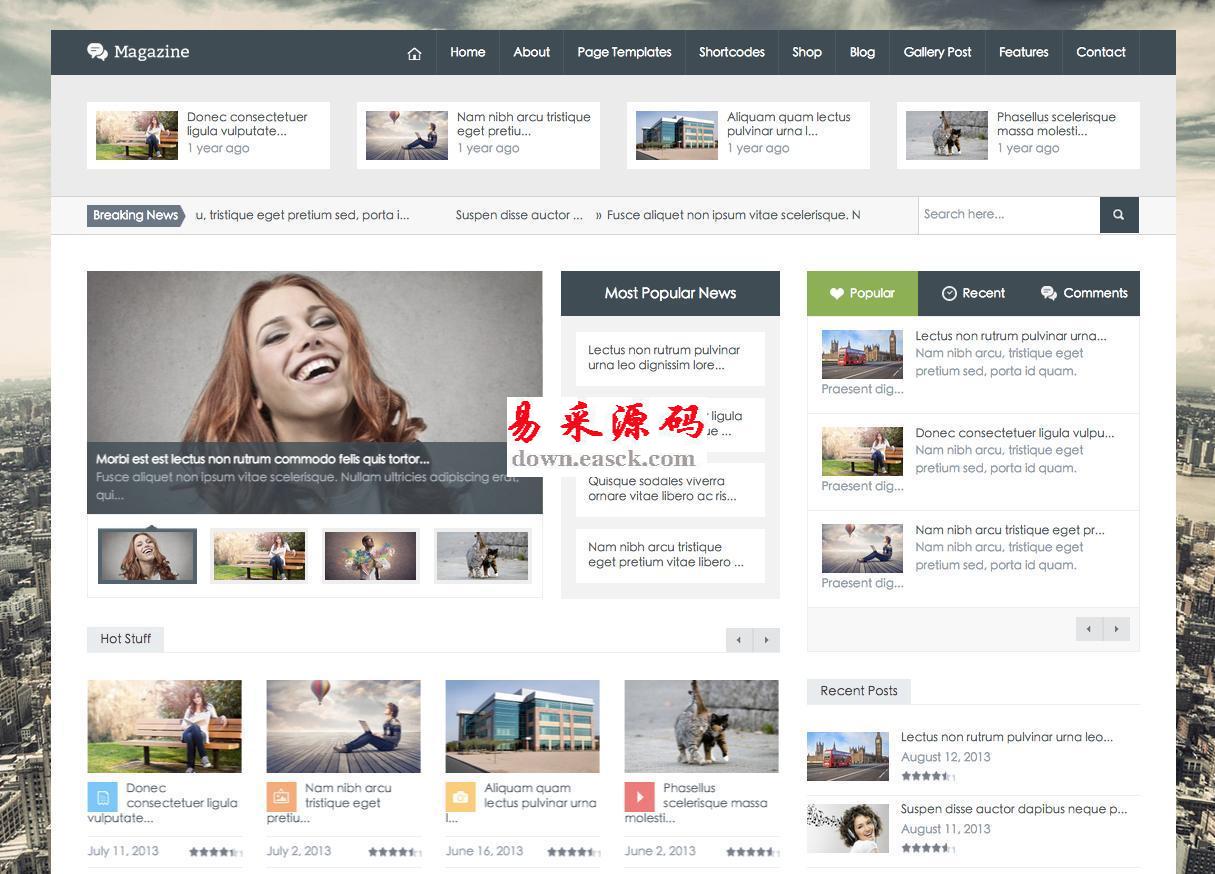This screenshot has width=1215, height=874.
Task: Click the yellow camera icon under building post
Action: [x=460, y=797]
